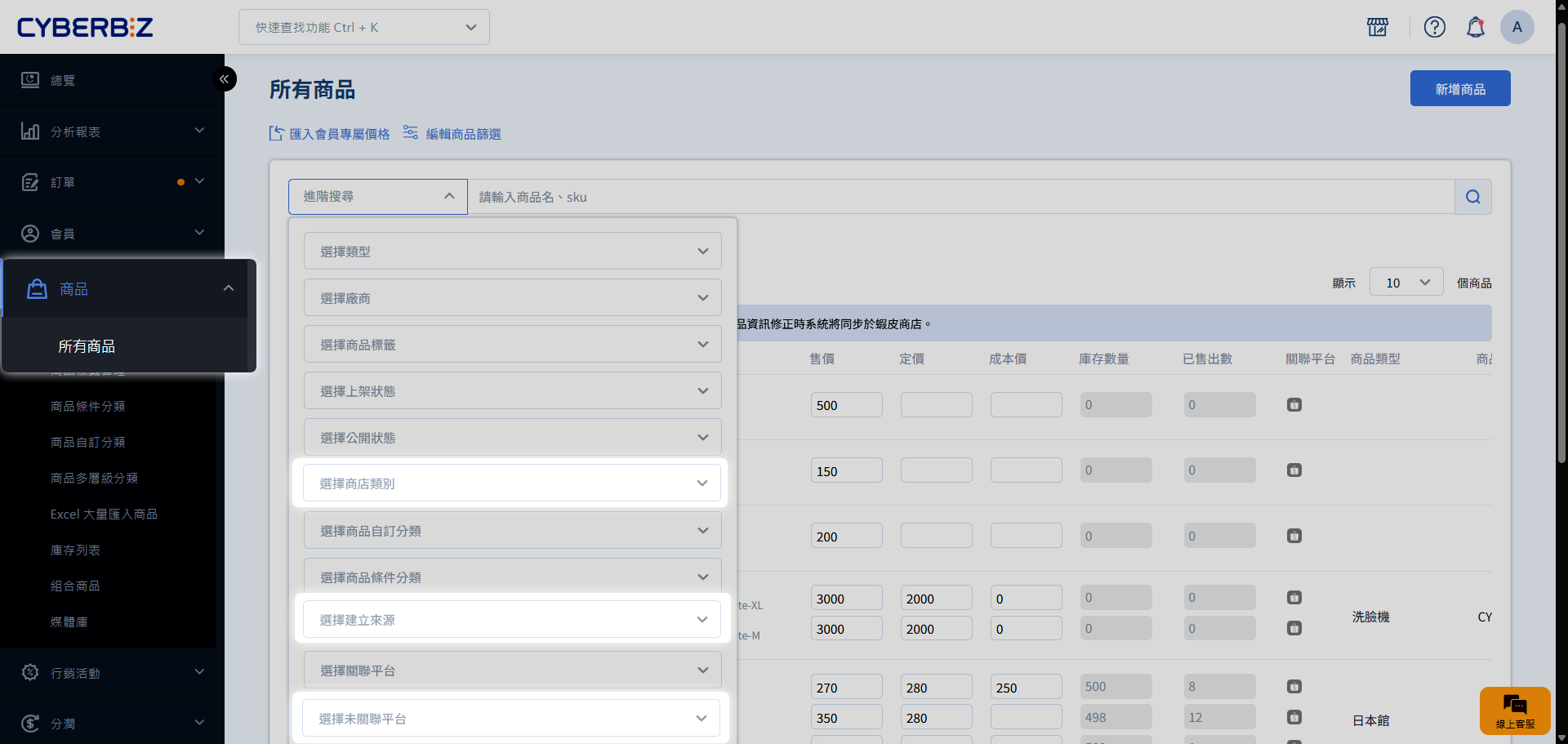Expand the 行銷活動 sidebar menu

click(112, 673)
